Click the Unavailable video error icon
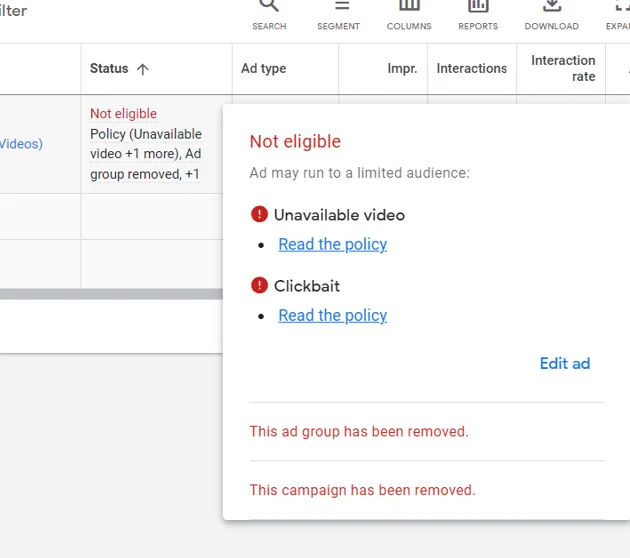Viewport: 630px width, 558px height. click(x=259, y=214)
